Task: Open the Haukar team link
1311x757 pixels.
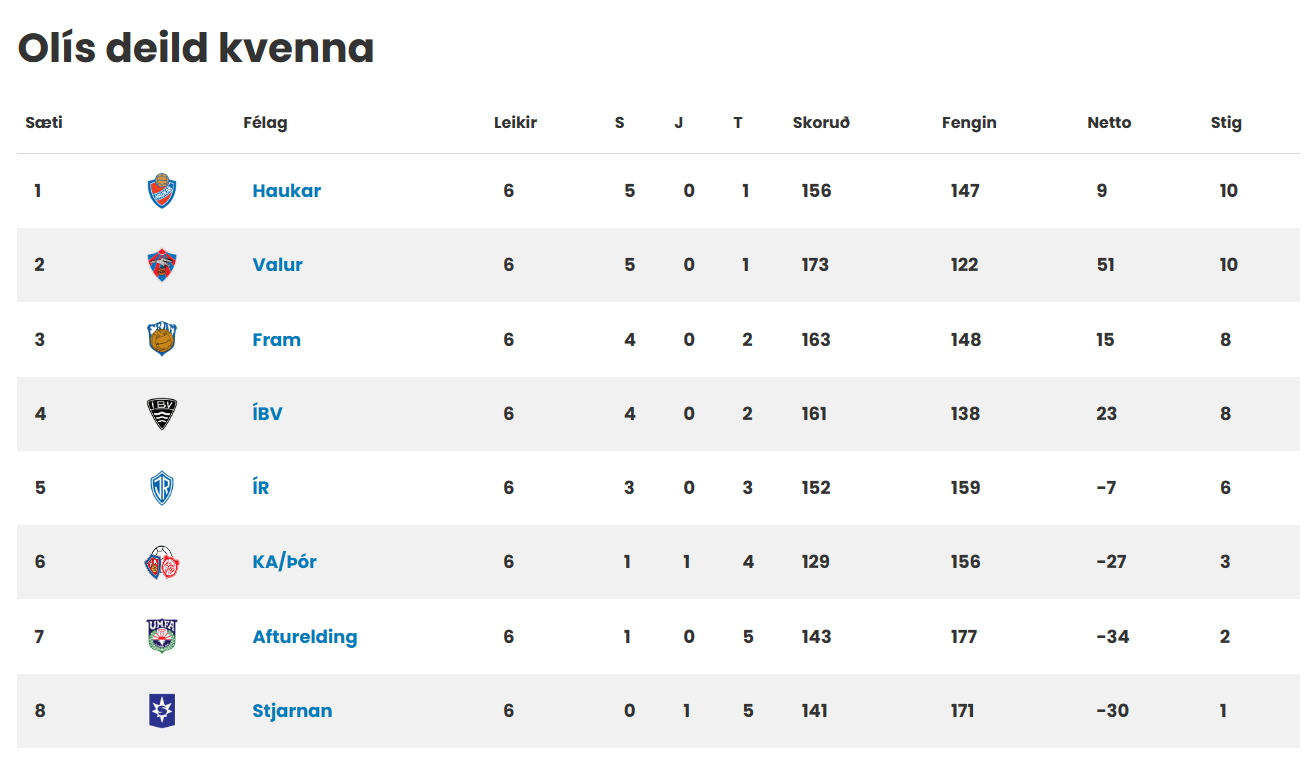Action: coord(286,191)
